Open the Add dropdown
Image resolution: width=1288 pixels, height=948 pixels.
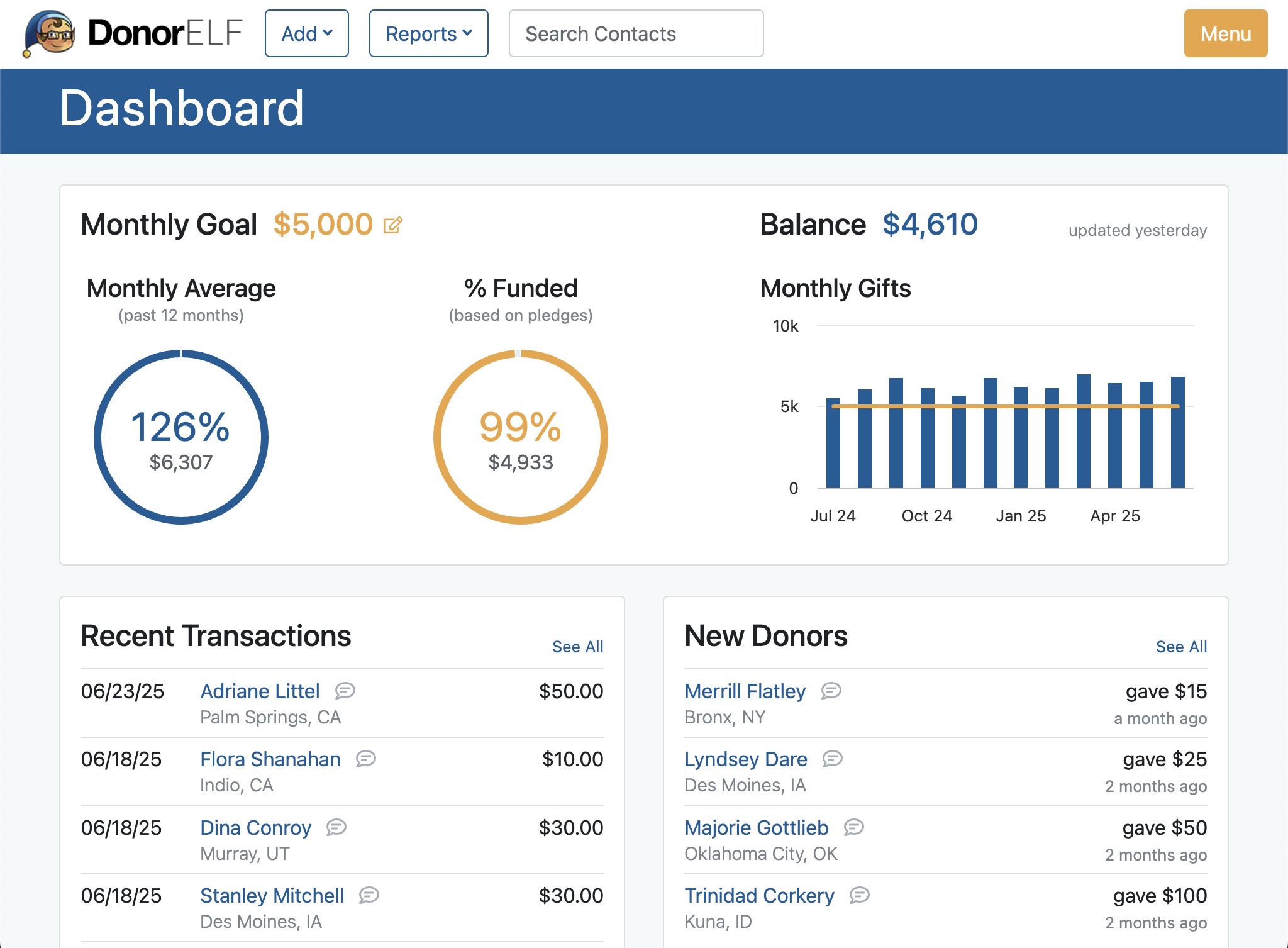pos(306,34)
